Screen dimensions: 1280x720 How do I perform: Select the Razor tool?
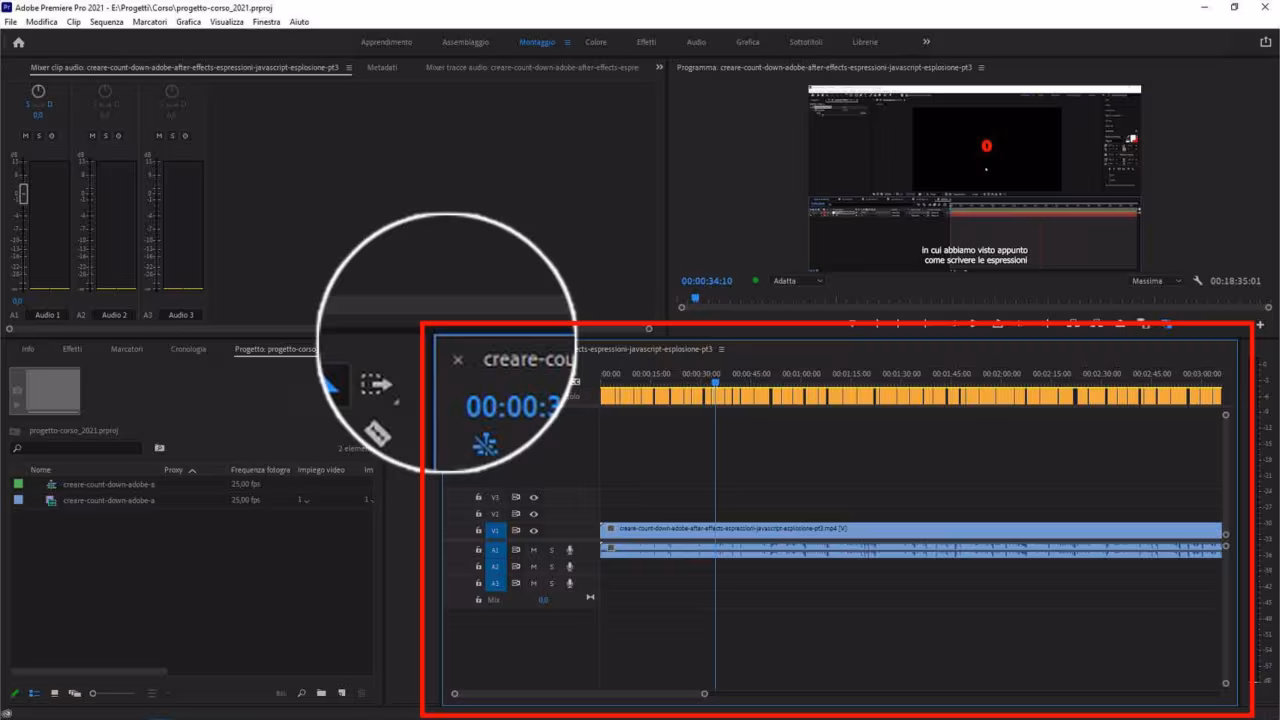coord(376,432)
